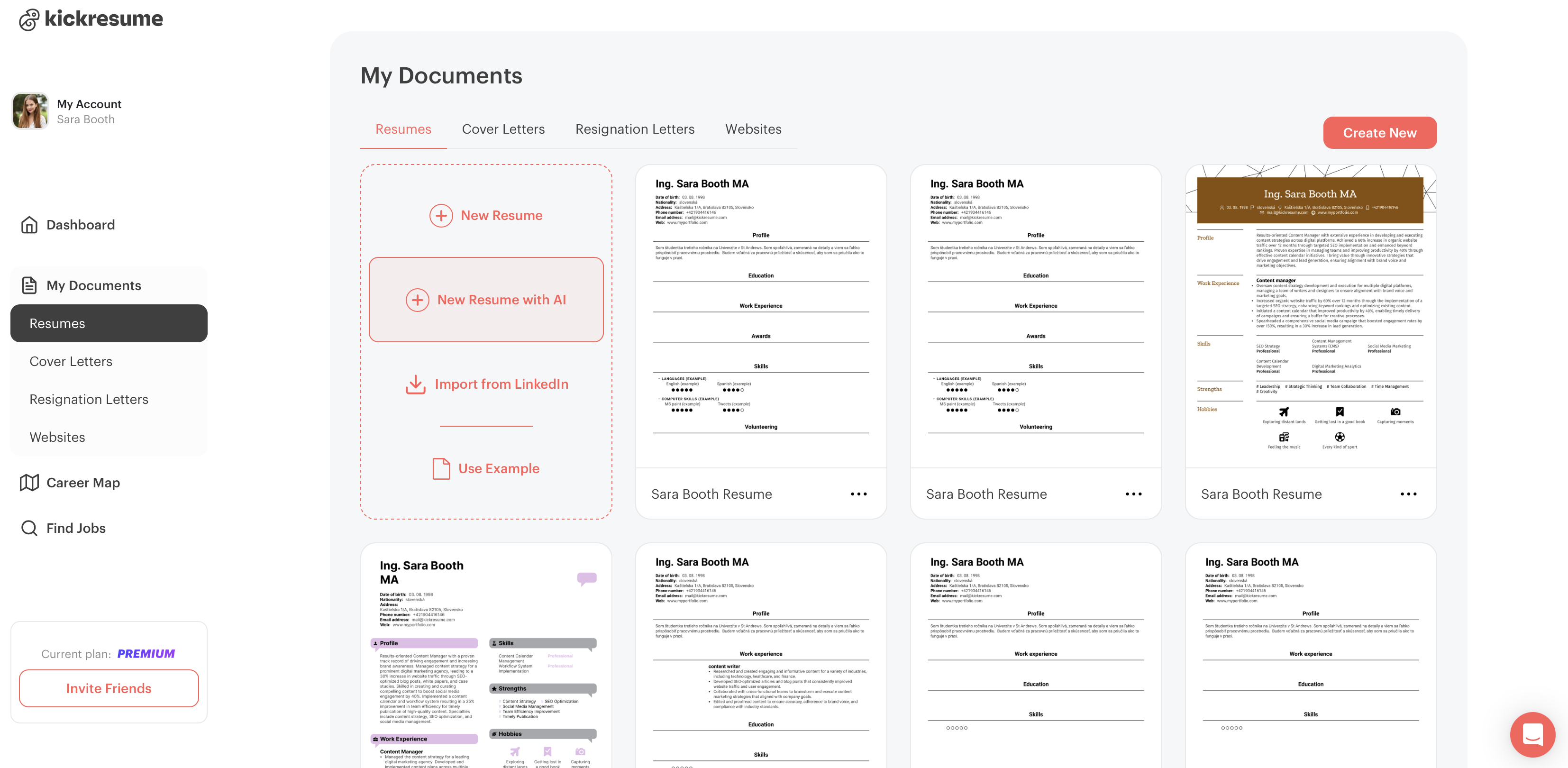Image resolution: width=1568 pixels, height=768 pixels.
Task: Select Websites in the sidebar menu
Action: coord(57,437)
